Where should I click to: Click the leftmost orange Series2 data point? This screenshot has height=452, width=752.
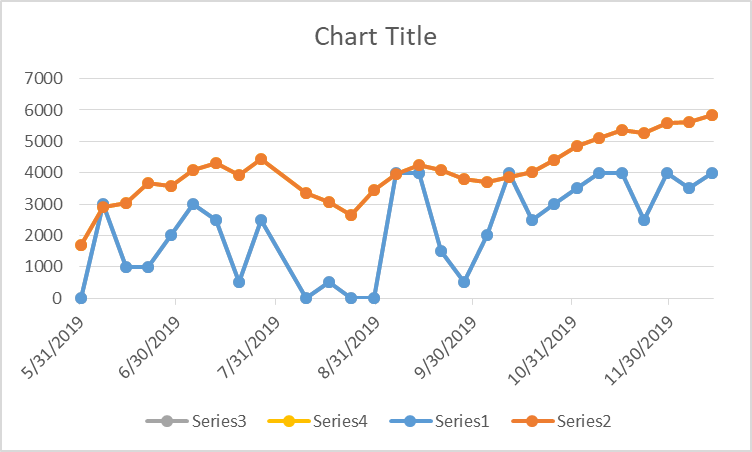pos(81,245)
